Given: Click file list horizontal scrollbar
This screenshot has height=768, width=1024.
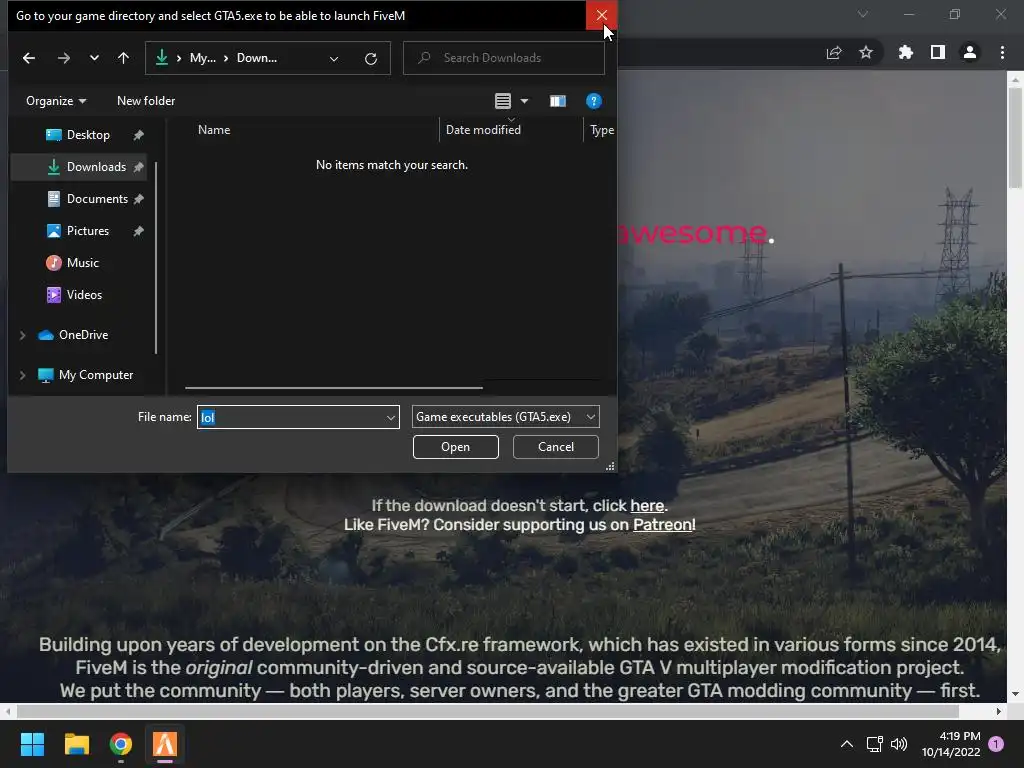Looking at the screenshot, I should (x=334, y=388).
